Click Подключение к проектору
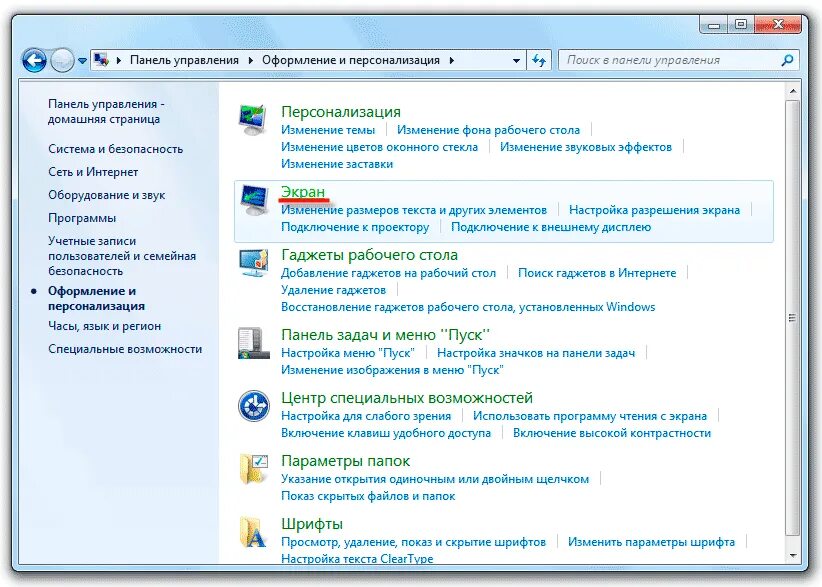This screenshot has height=587, width=822. [355, 227]
